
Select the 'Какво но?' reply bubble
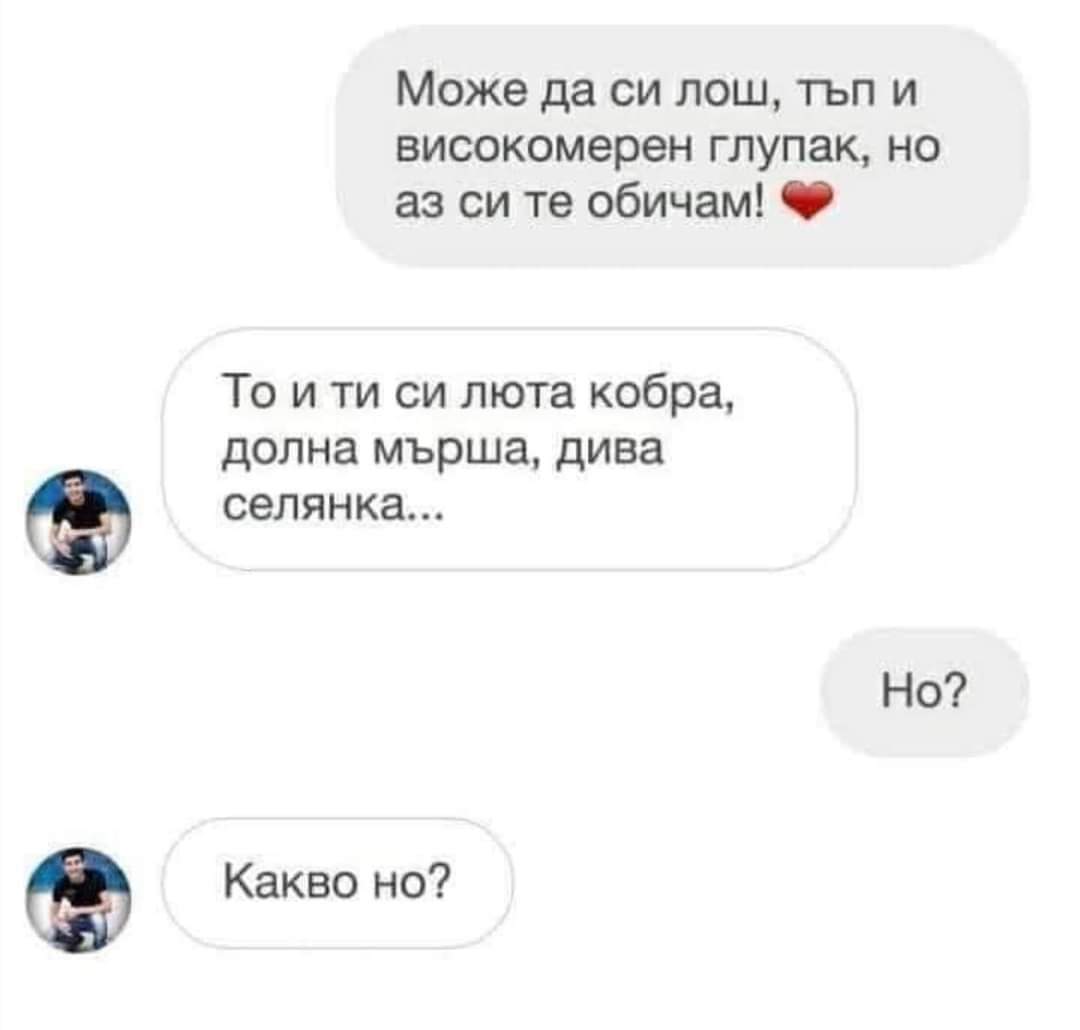[x=338, y=883]
